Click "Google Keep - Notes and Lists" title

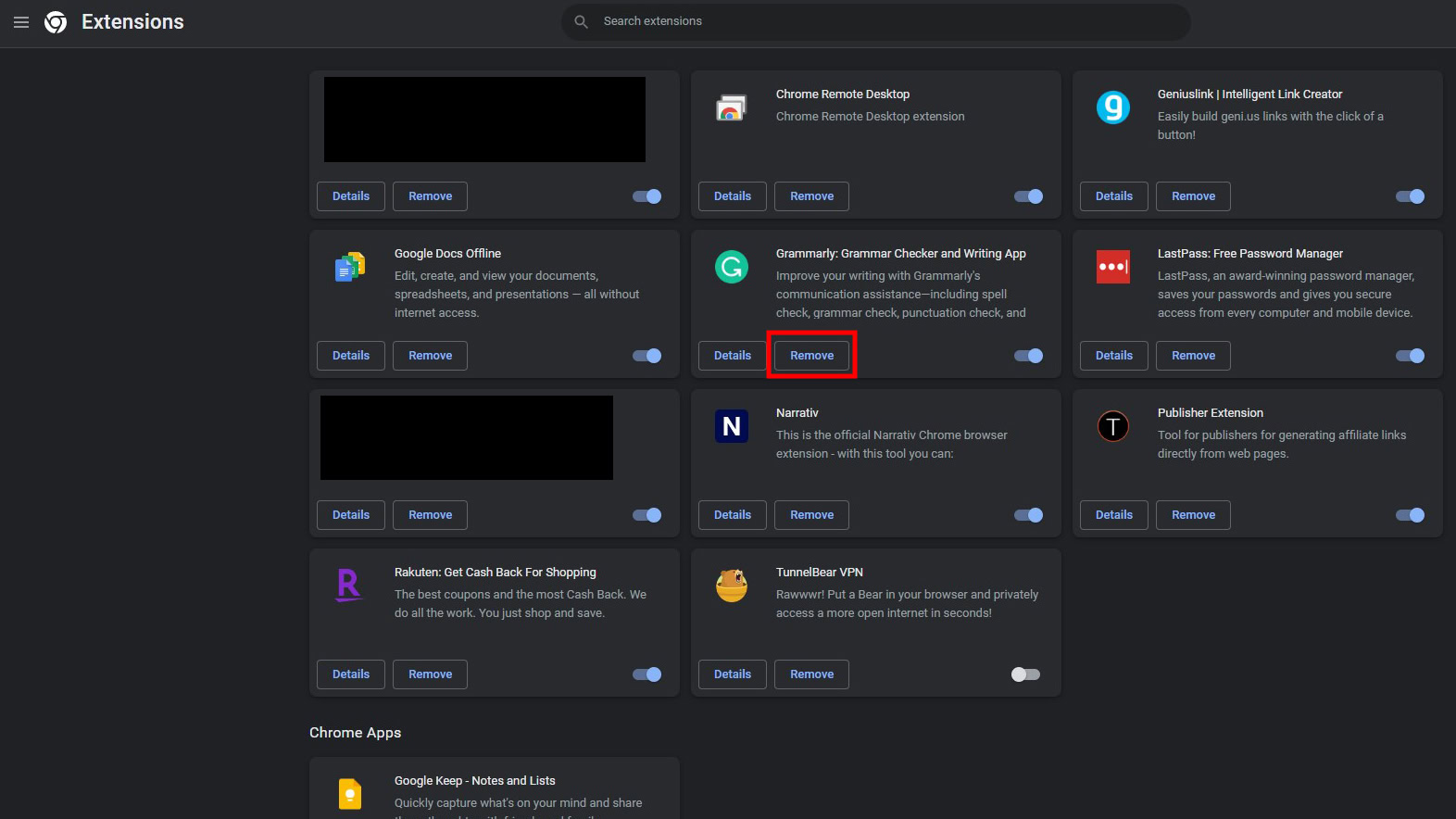pos(475,781)
